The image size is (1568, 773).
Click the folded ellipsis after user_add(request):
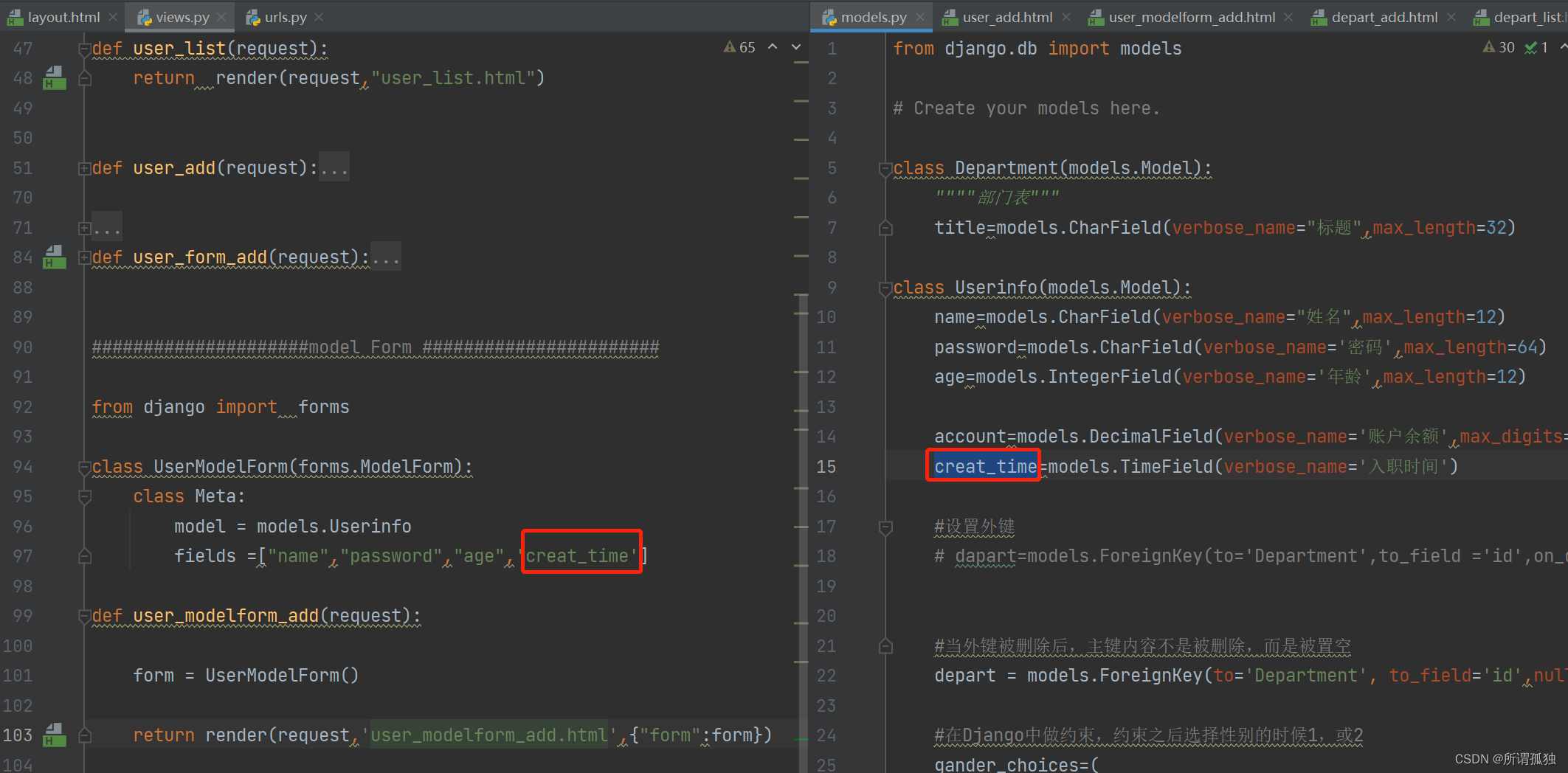334,168
